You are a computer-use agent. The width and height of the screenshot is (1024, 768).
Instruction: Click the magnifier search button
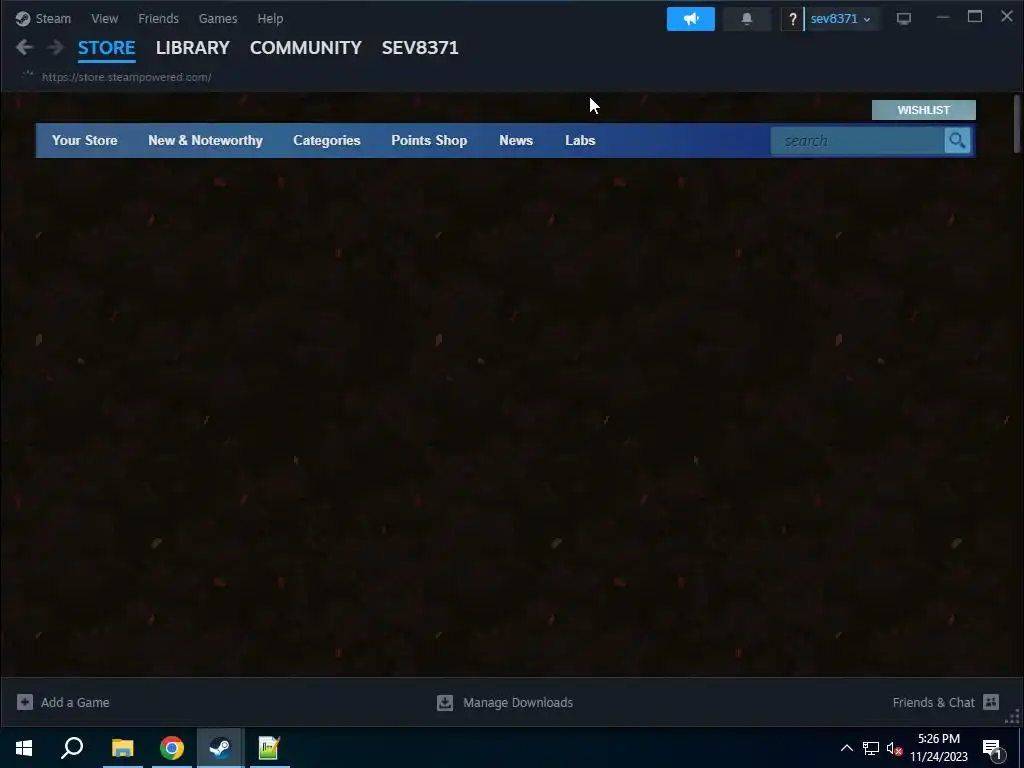pyautogui.click(x=957, y=140)
